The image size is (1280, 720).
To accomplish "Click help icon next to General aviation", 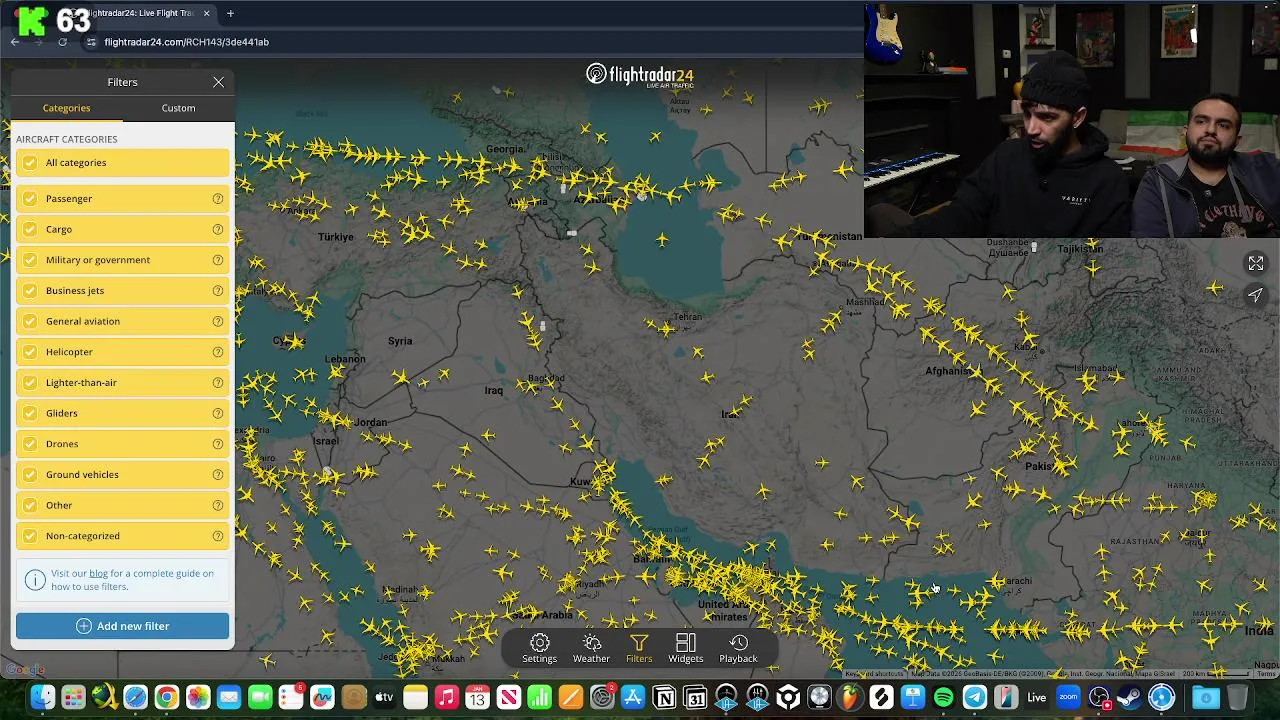I will pyautogui.click(x=217, y=321).
